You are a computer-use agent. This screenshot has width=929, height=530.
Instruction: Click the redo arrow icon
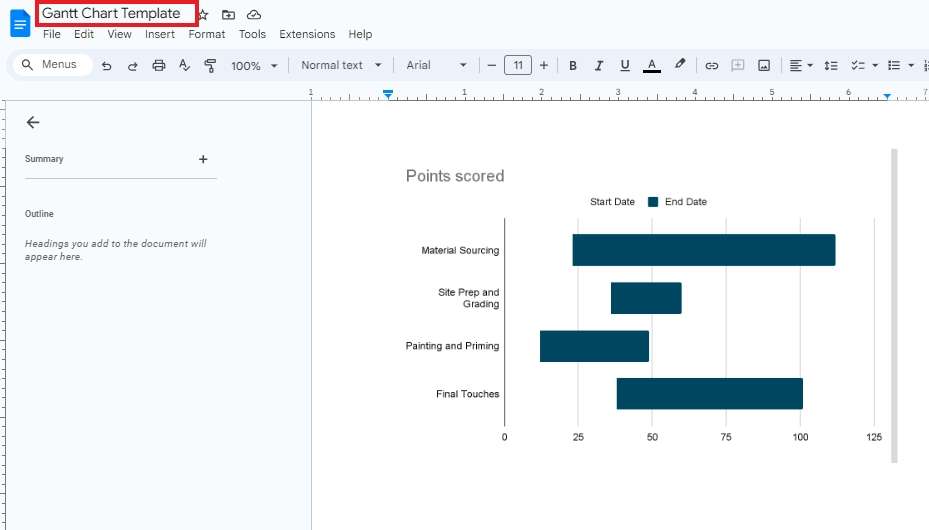(x=133, y=66)
